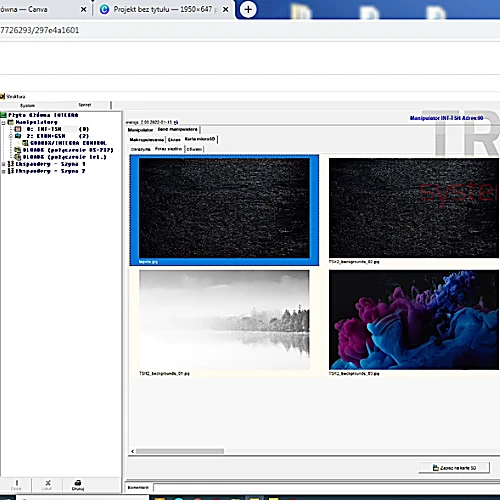Select the misty lake background thumbnail
Image resolution: width=500 pixels, height=500 pixels.
pyautogui.click(x=224, y=320)
